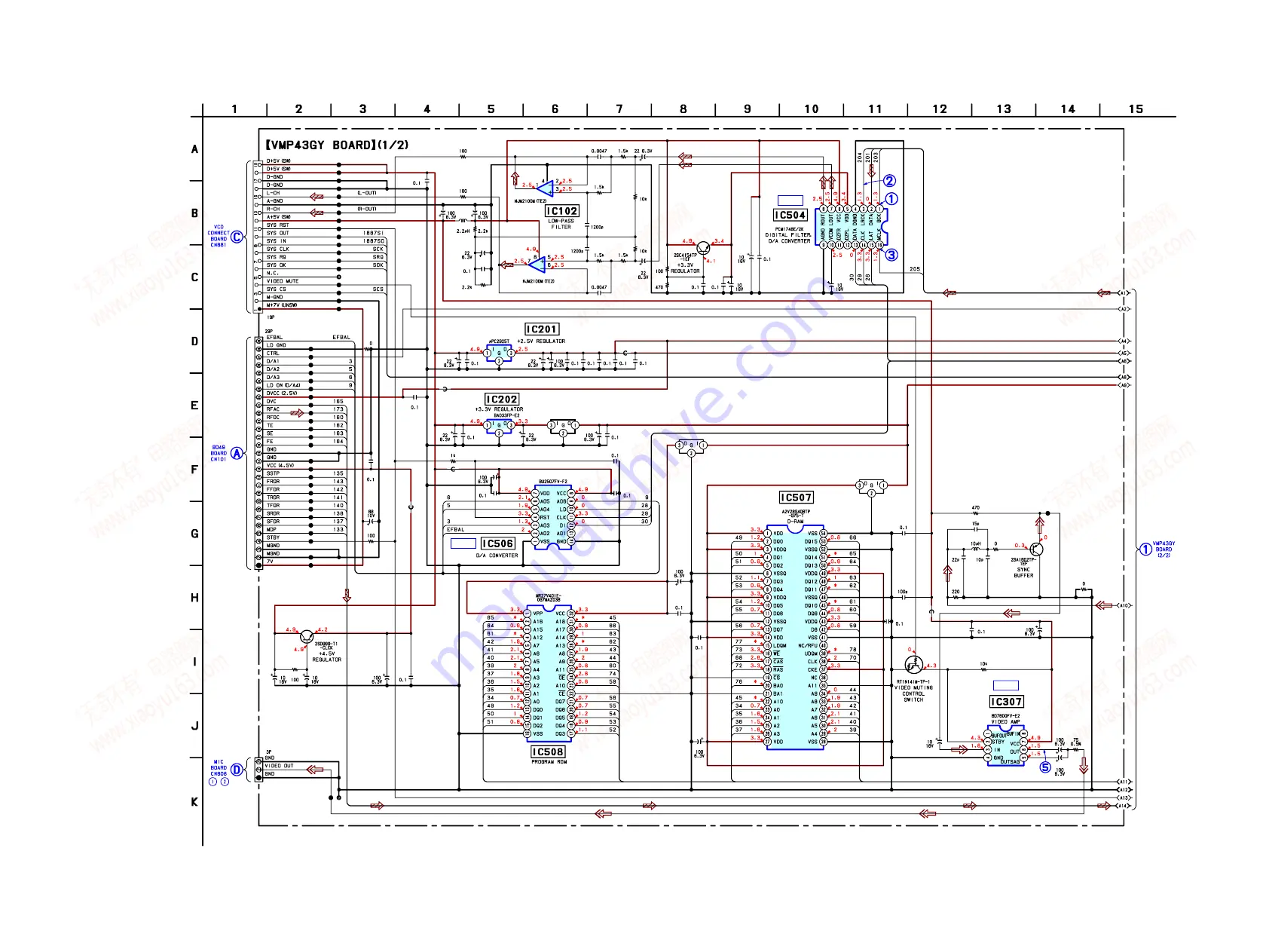This screenshot has width=1266, height=952.
Task: Click column header 7 on top ruler
Action: [619, 109]
